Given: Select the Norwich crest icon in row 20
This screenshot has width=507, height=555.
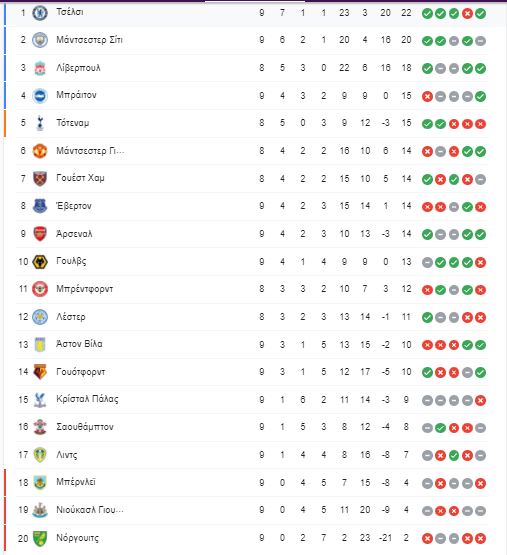Looking at the screenshot, I should 40,538.
